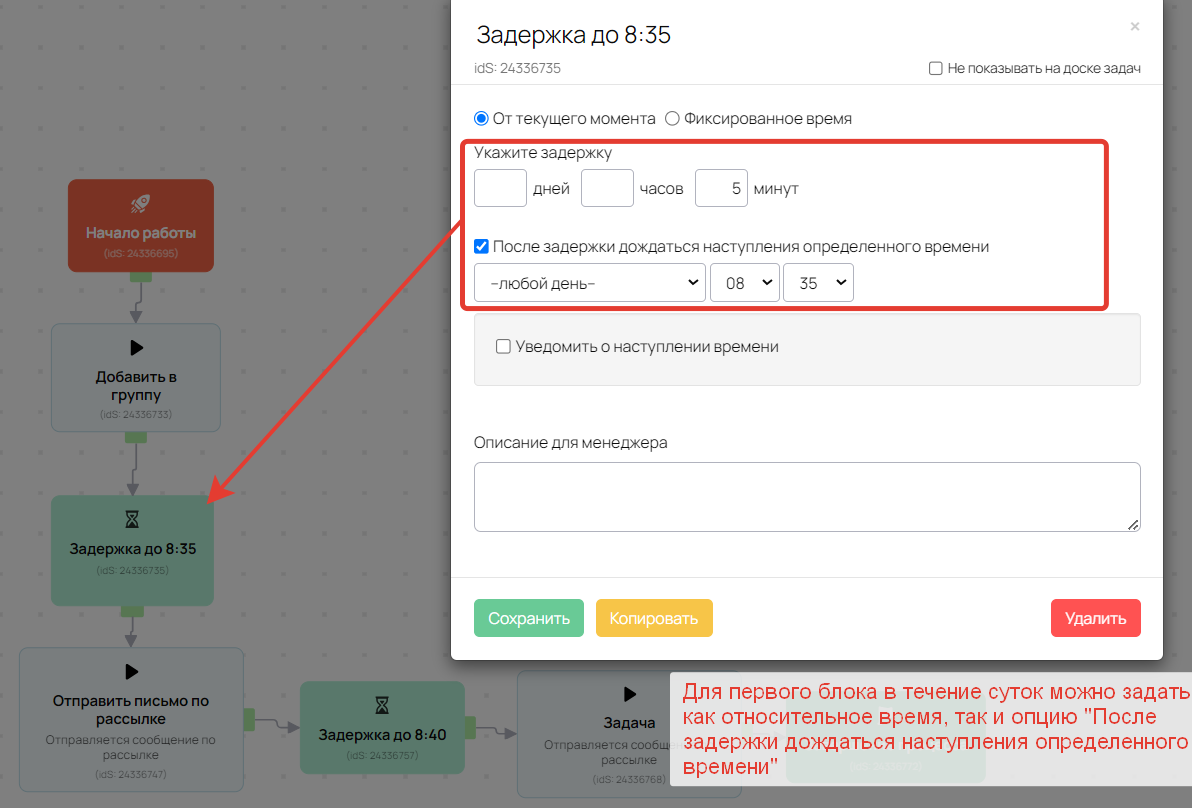The height and width of the screenshot is (808, 1192).
Task: Click the Копировать button
Action: pyautogui.click(x=654, y=618)
